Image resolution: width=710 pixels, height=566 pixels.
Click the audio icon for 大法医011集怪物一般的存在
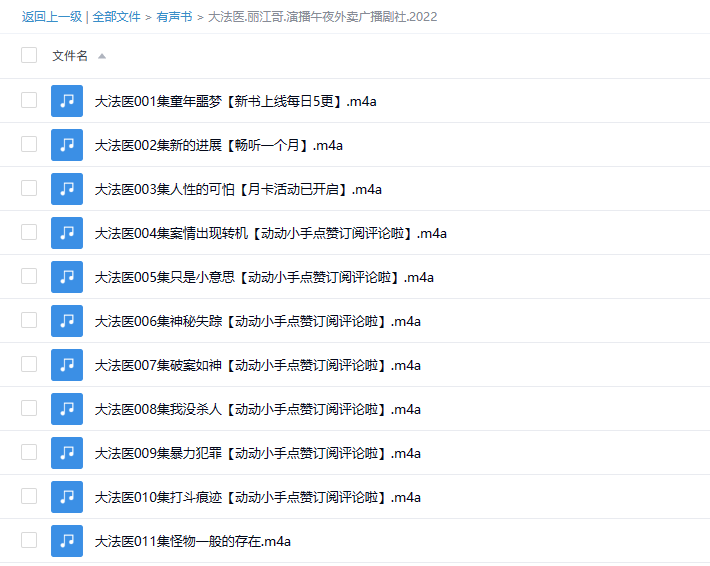click(x=67, y=541)
